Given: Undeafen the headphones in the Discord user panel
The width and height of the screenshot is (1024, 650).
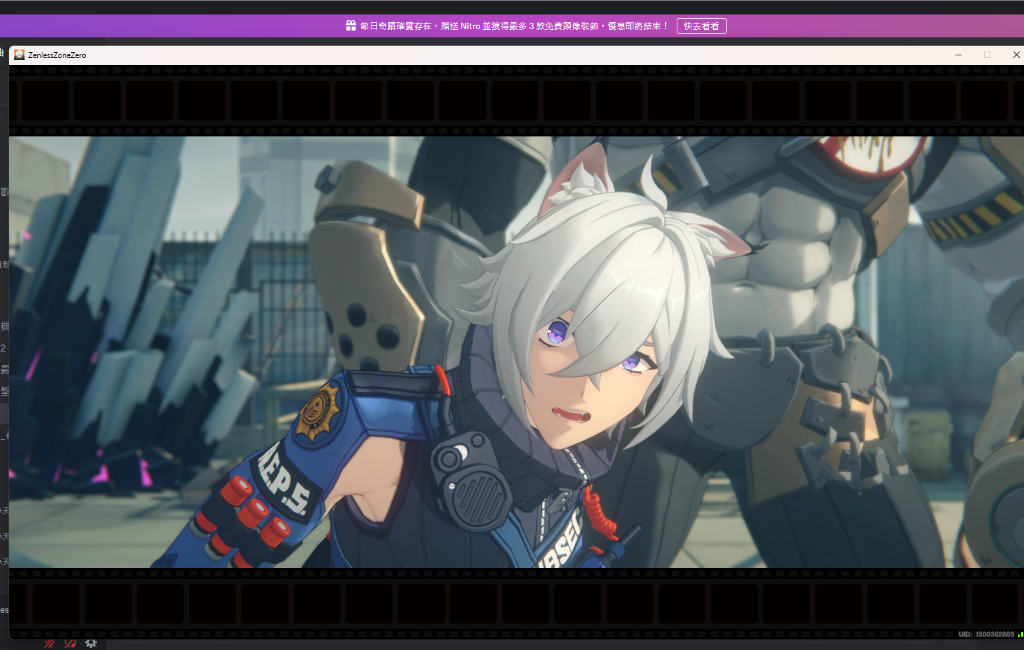Looking at the screenshot, I should coord(70,644).
